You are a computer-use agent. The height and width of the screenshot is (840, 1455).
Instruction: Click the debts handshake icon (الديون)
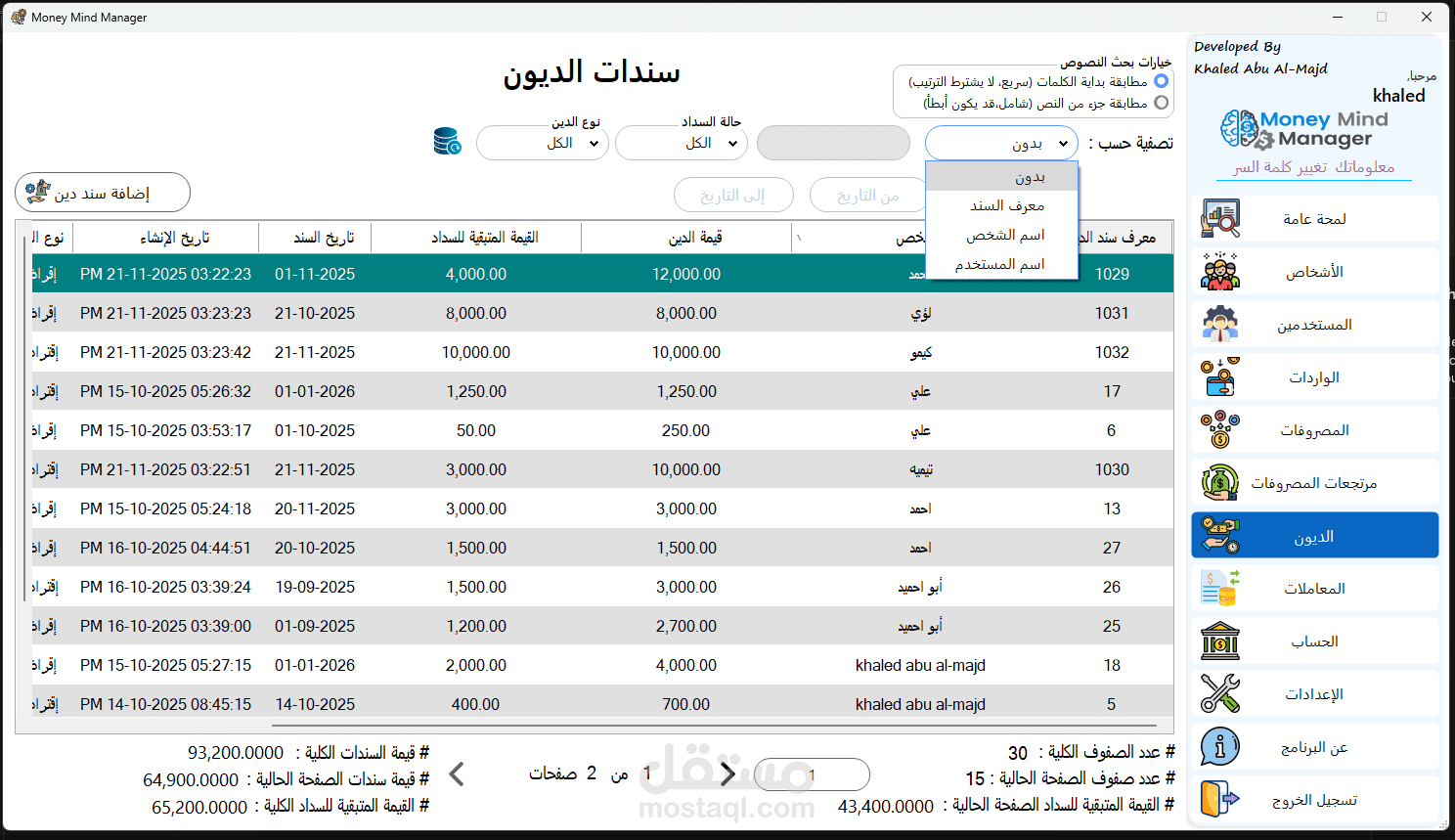tap(1220, 536)
